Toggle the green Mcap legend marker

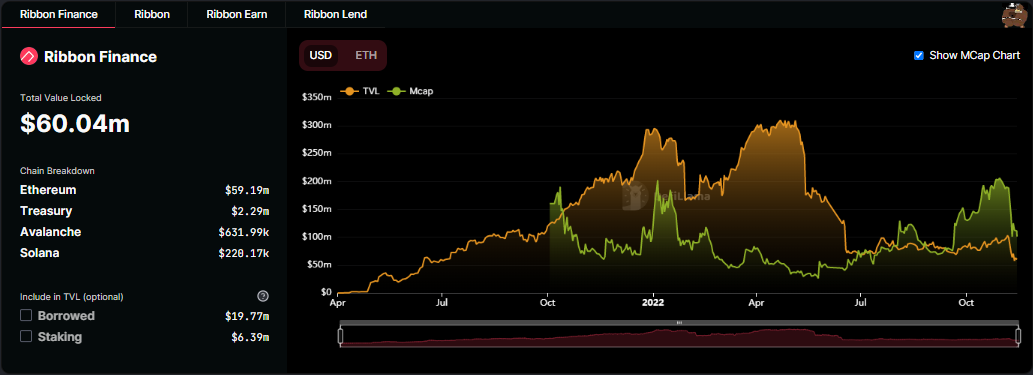pyautogui.click(x=397, y=92)
